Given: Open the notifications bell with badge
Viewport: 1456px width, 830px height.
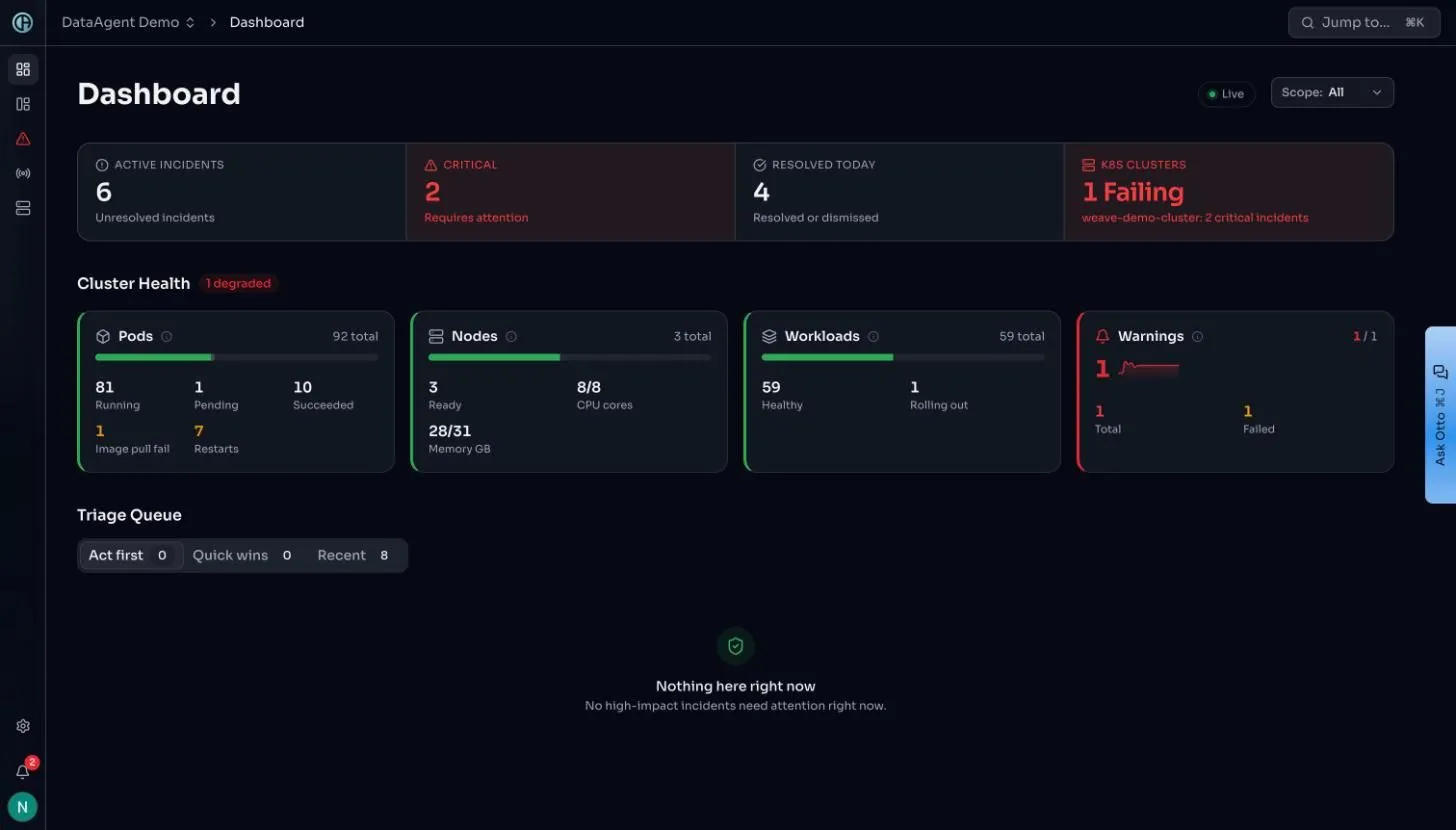Looking at the screenshot, I should point(23,770).
